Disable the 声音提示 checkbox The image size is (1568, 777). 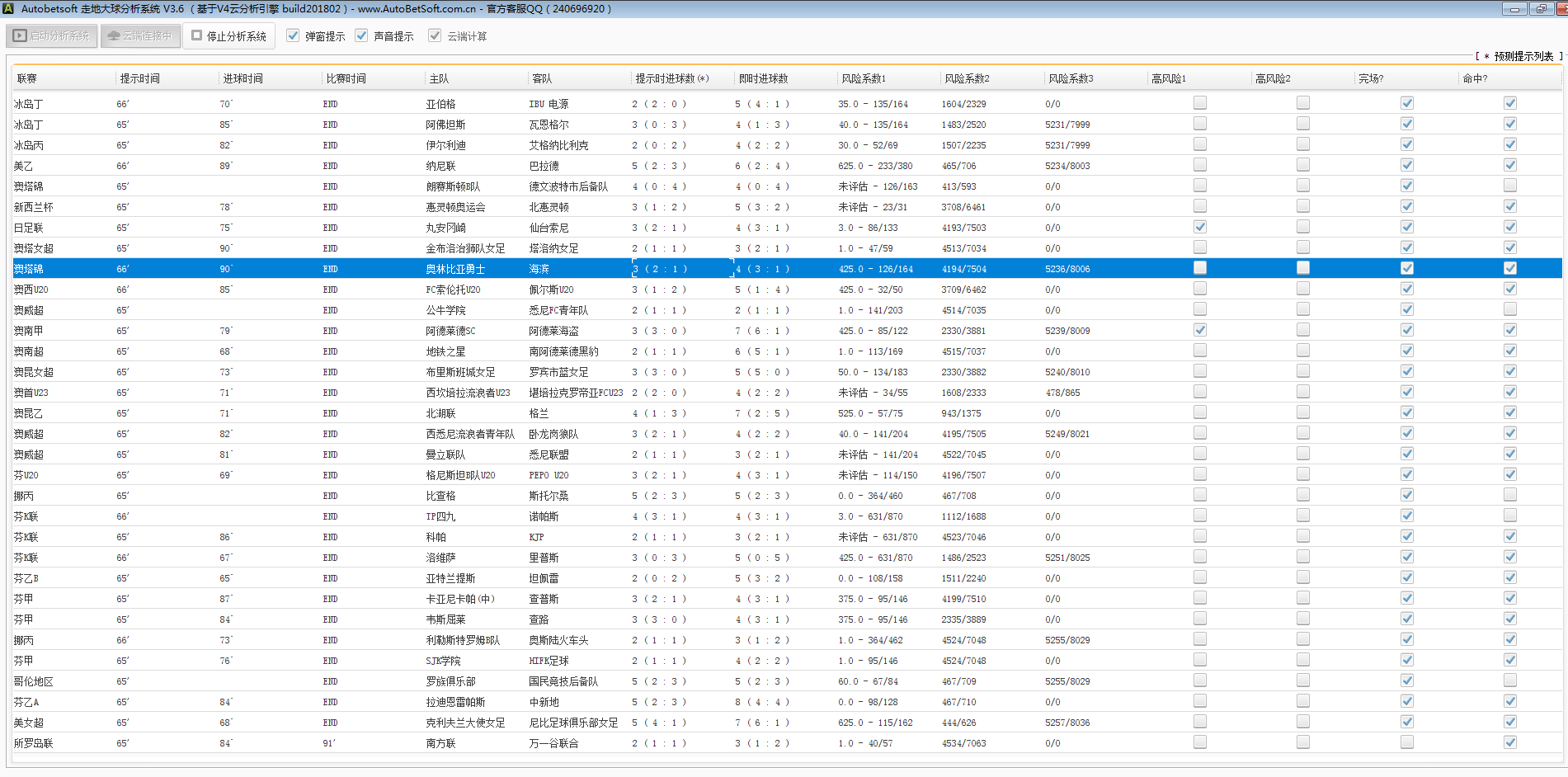pyautogui.click(x=361, y=35)
